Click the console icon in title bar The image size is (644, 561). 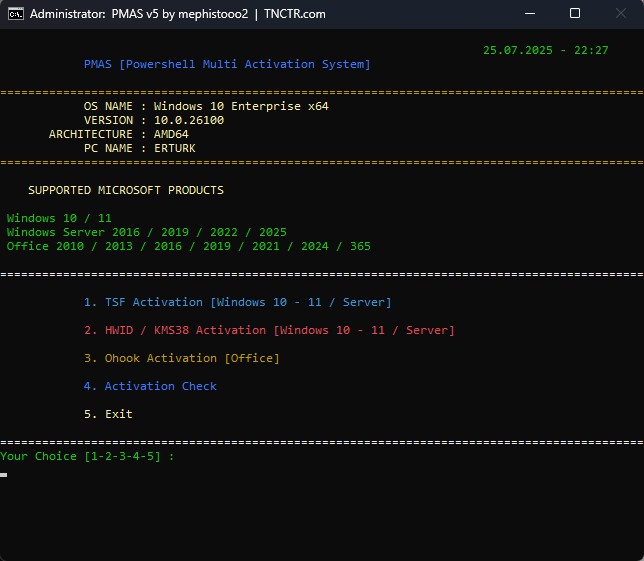pyautogui.click(x=16, y=14)
